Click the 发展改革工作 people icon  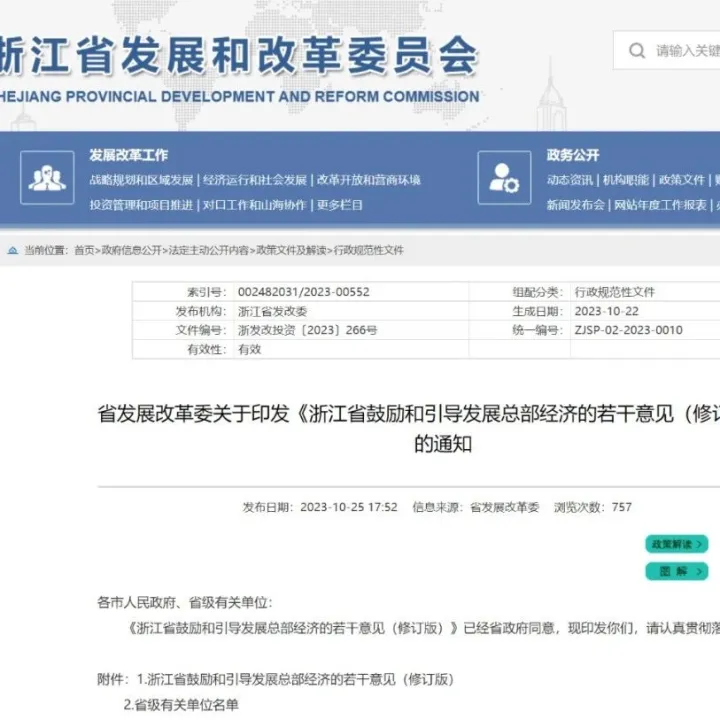tap(47, 177)
